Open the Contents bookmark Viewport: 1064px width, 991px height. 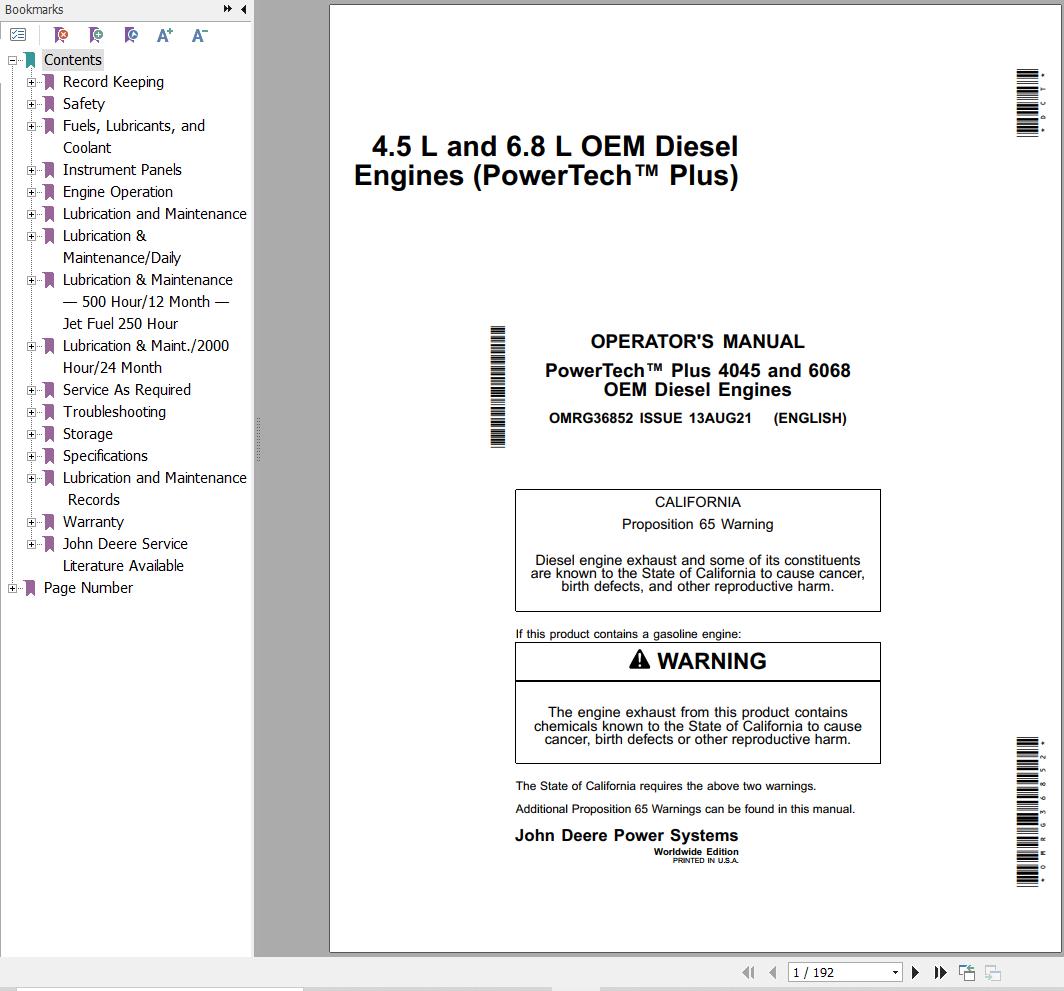[73, 60]
